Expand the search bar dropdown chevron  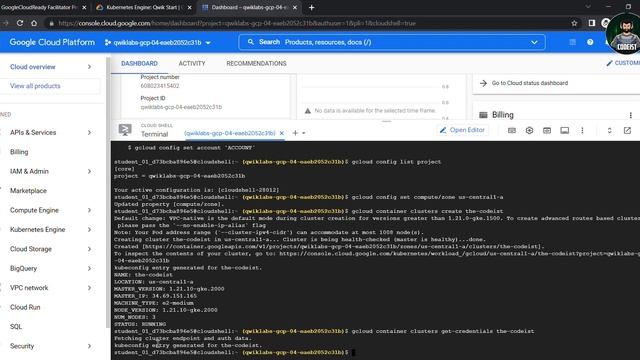pyautogui.click(x=534, y=42)
